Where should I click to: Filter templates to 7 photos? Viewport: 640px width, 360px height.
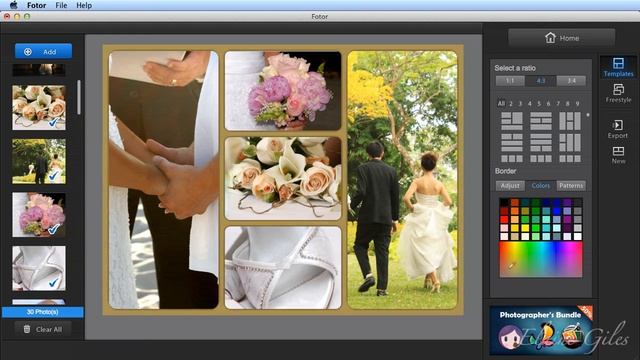(558, 104)
